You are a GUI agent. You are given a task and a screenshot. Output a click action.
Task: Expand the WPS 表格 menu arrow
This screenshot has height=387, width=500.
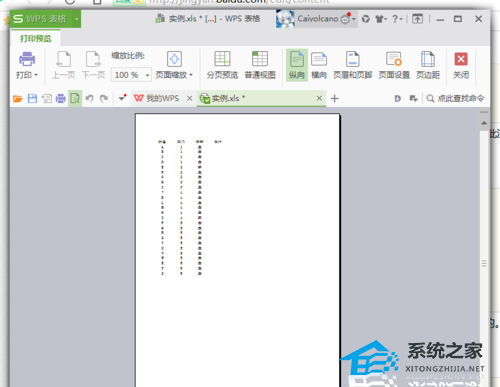(77, 19)
